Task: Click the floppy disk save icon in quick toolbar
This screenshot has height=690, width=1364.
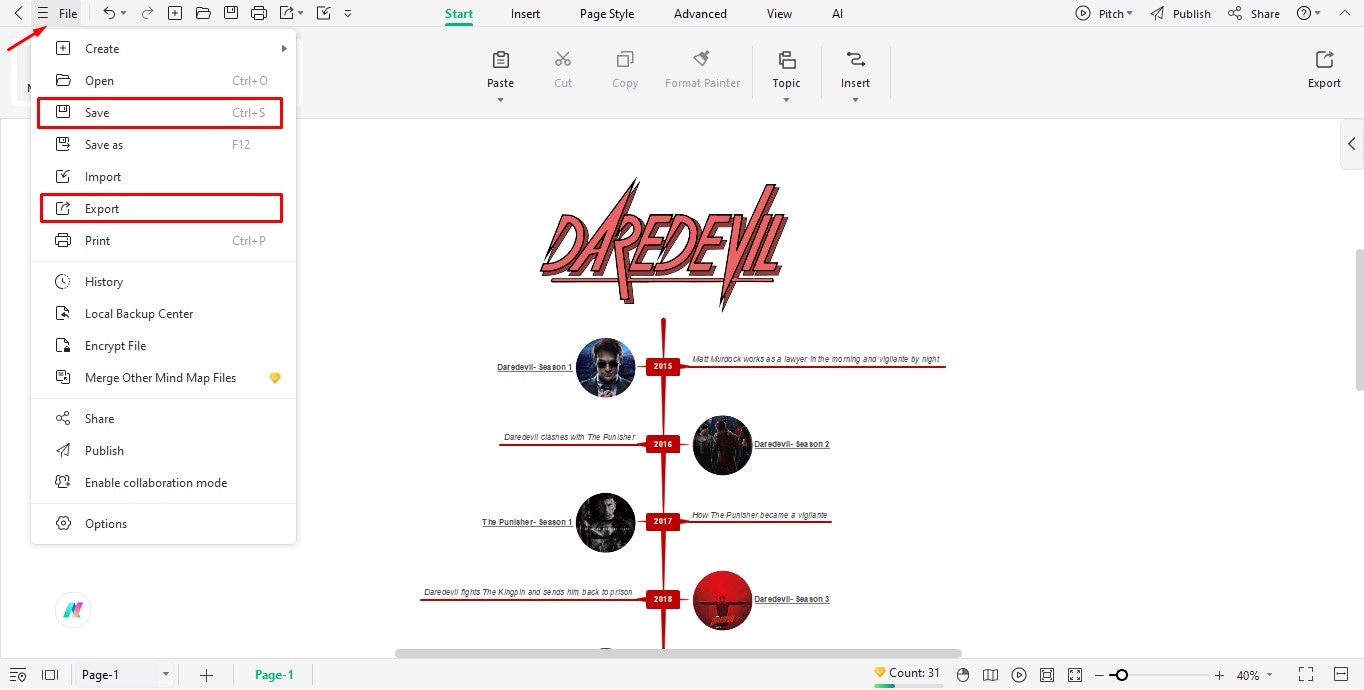Action: coord(231,13)
